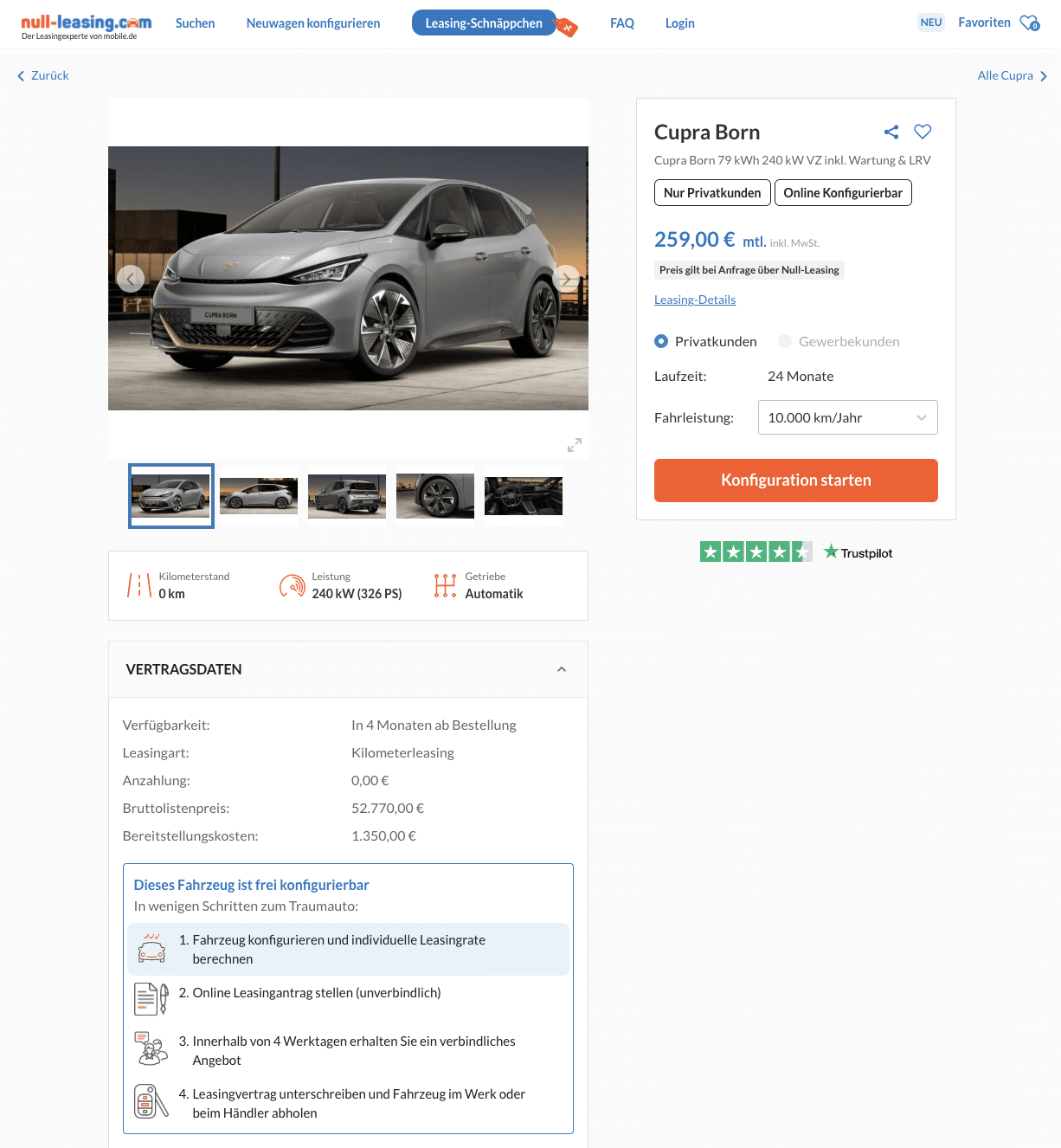This screenshot has height=1148, width=1061.
Task: Add Cupra Born to favorites with heart icon
Action: [923, 132]
